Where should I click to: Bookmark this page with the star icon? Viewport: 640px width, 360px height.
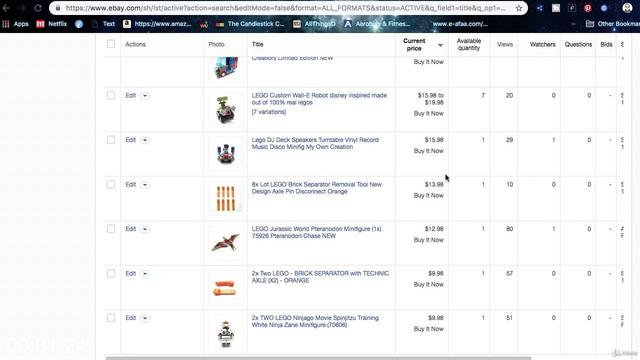click(519, 8)
